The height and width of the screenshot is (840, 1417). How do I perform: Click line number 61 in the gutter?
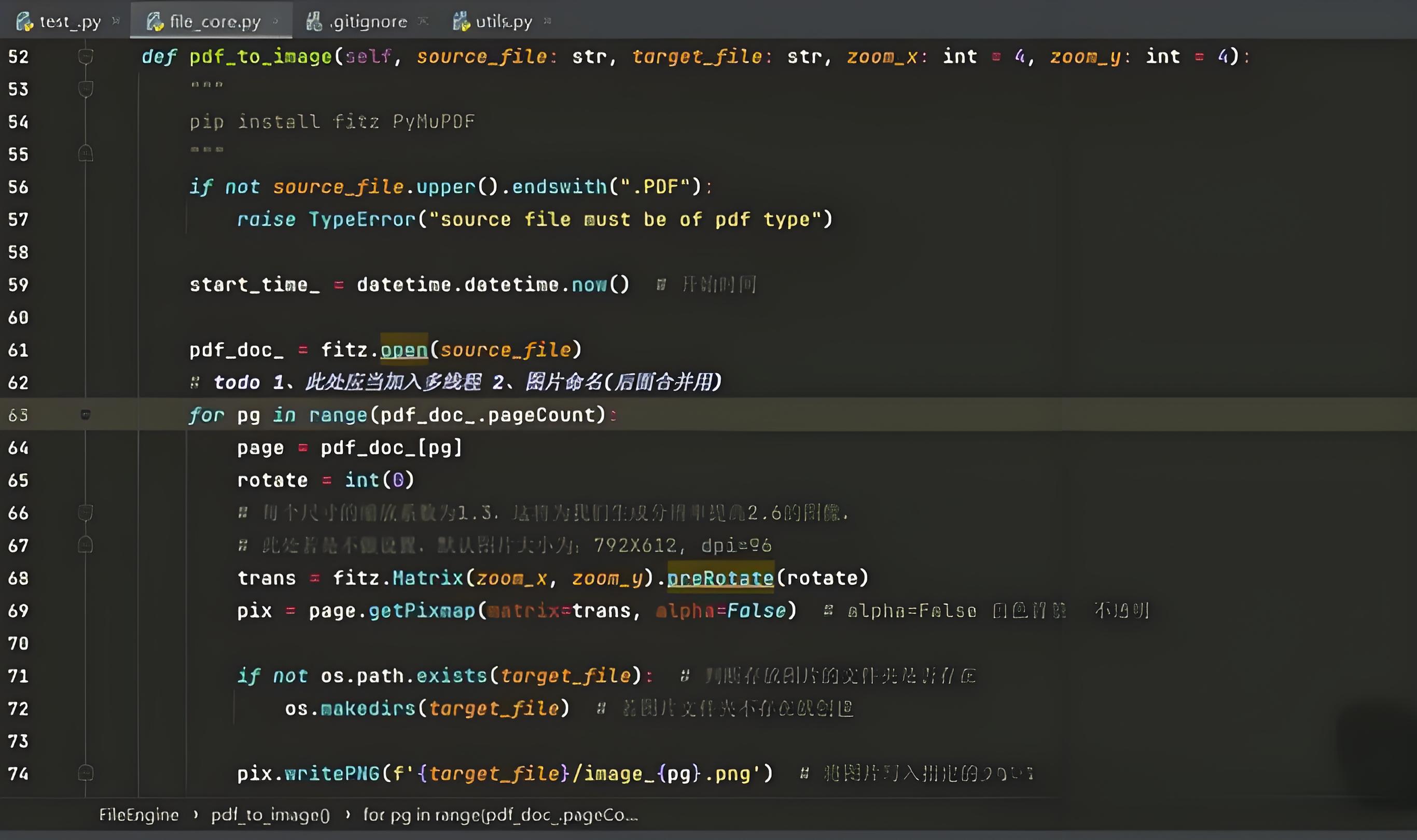tap(18, 350)
